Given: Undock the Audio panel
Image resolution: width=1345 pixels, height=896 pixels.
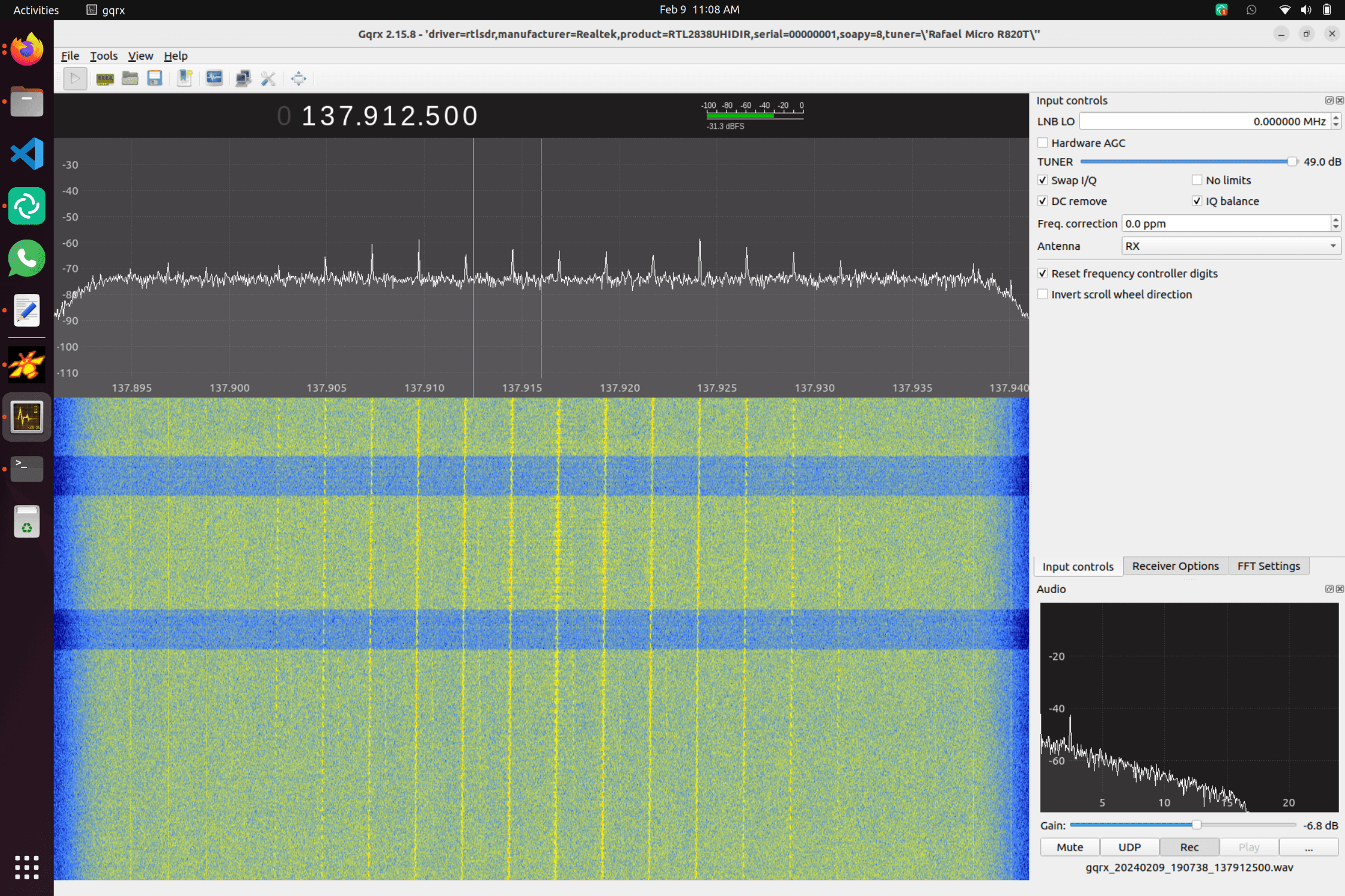Looking at the screenshot, I should [1329, 589].
